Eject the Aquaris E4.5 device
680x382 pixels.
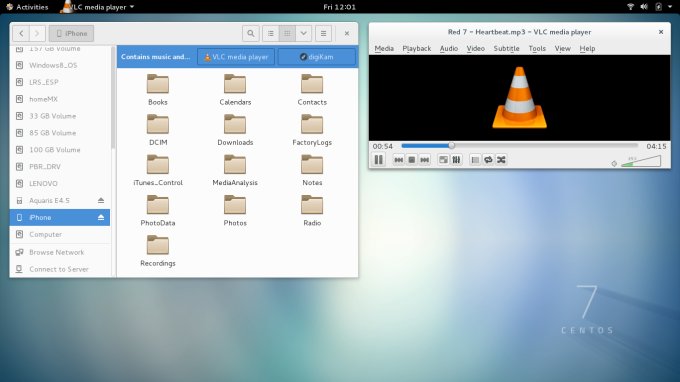point(101,200)
